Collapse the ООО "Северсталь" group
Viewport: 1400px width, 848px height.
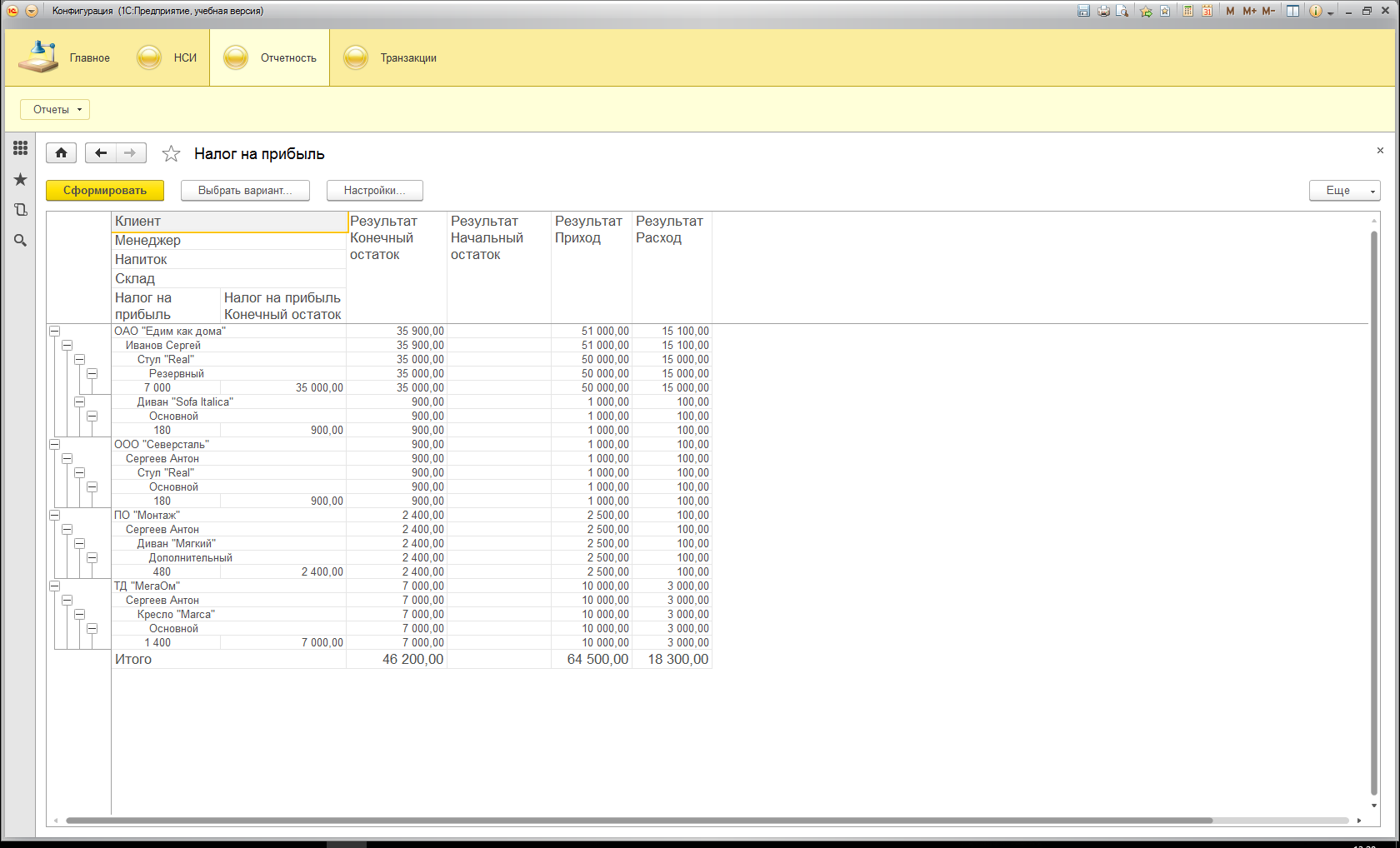point(54,444)
